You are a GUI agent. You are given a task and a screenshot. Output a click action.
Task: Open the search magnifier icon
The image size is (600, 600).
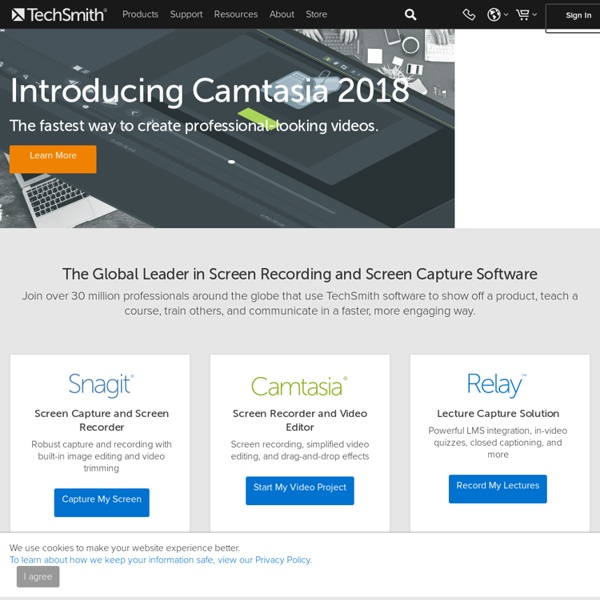pos(410,15)
